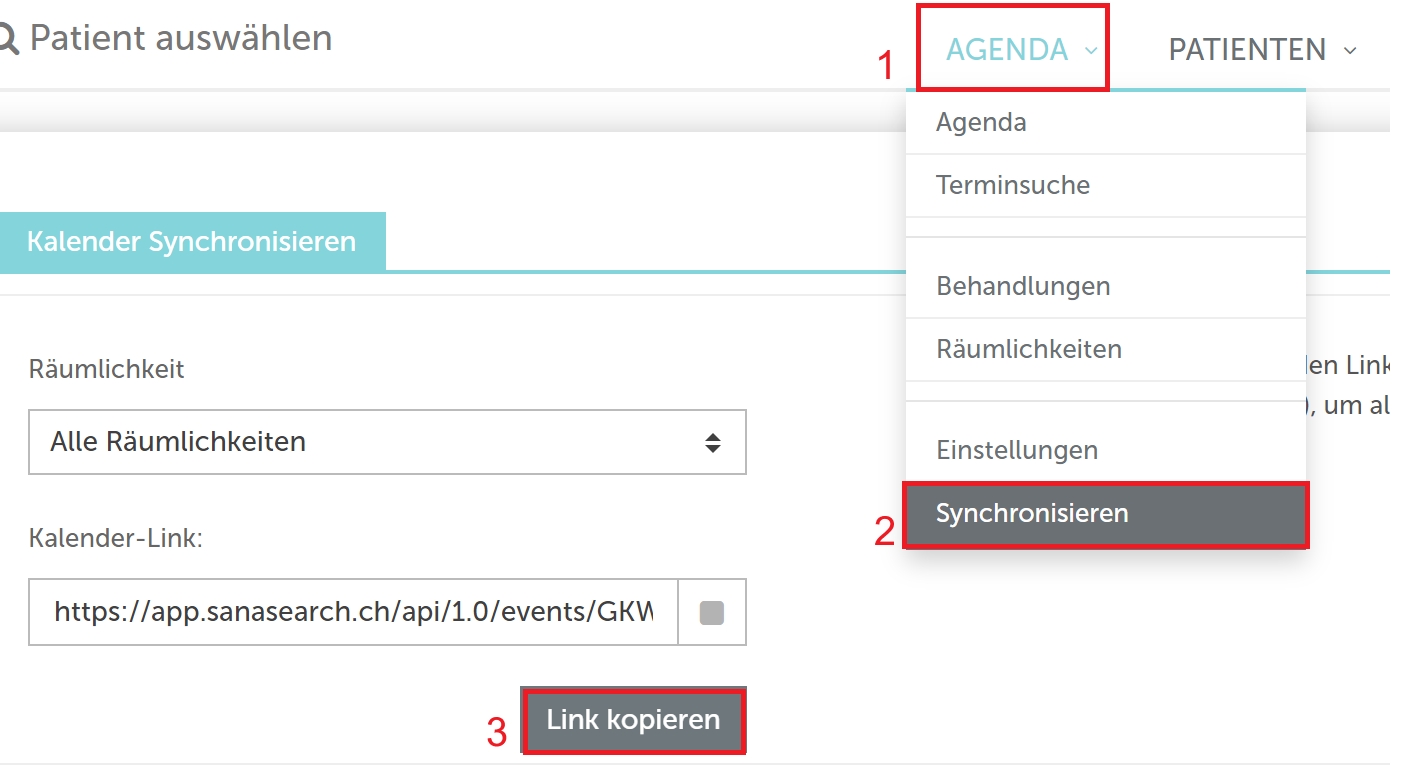Open the AGENDA menu
Image resolution: width=1411 pixels, height=765 pixels.
pyautogui.click(x=1013, y=49)
